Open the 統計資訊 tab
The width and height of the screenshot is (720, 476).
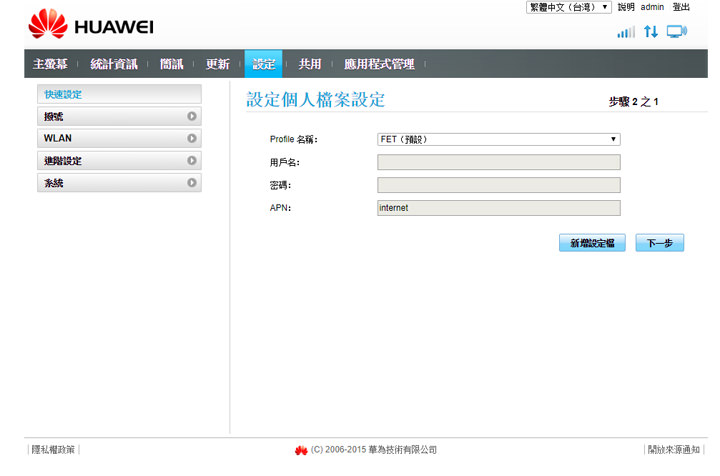pos(114,64)
